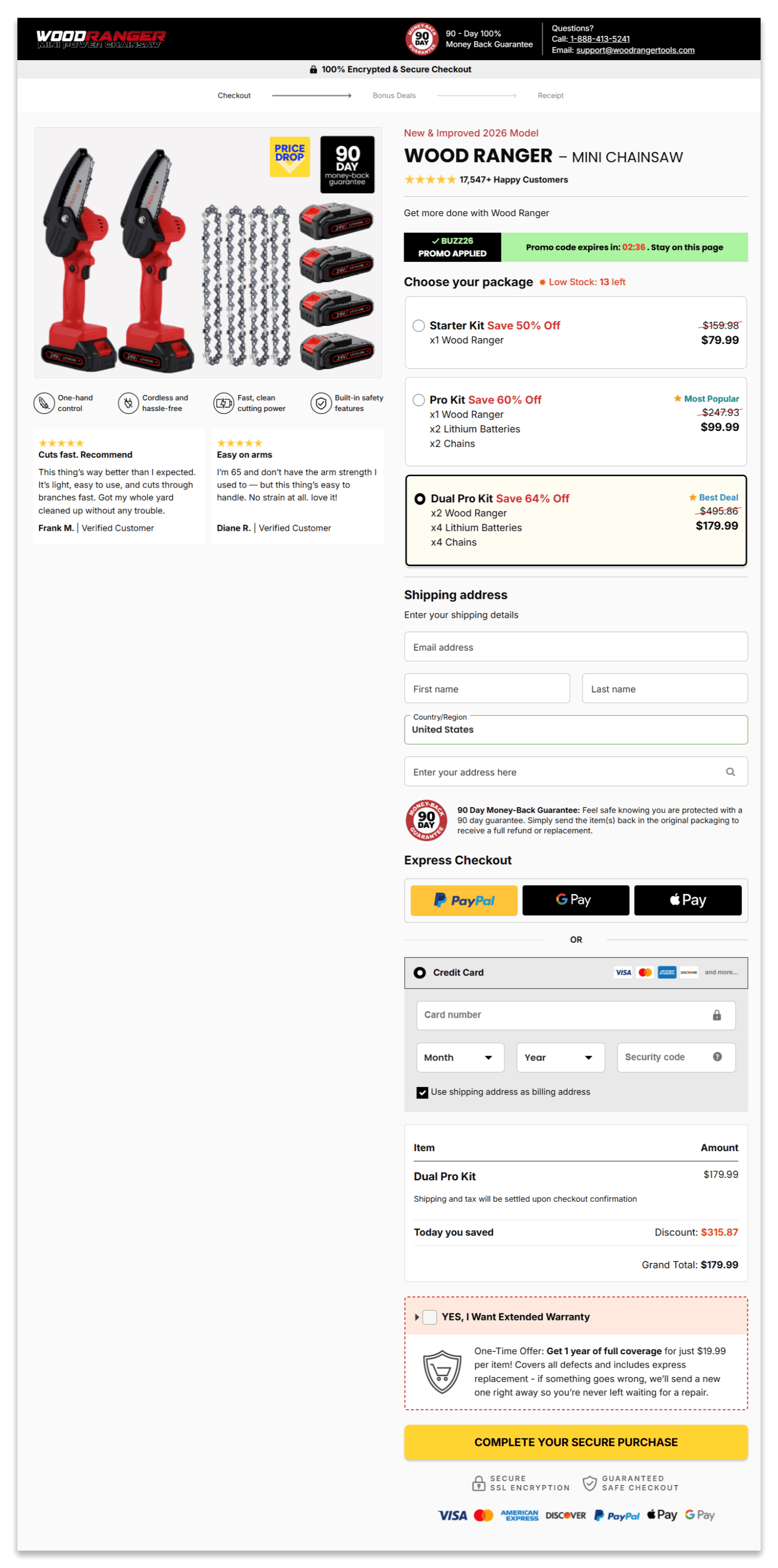Image resolution: width=778 pixels, height=1568 pixels.
Task: Click the Wood Ranger logo in the header
Action: click(x=100, y=39)
